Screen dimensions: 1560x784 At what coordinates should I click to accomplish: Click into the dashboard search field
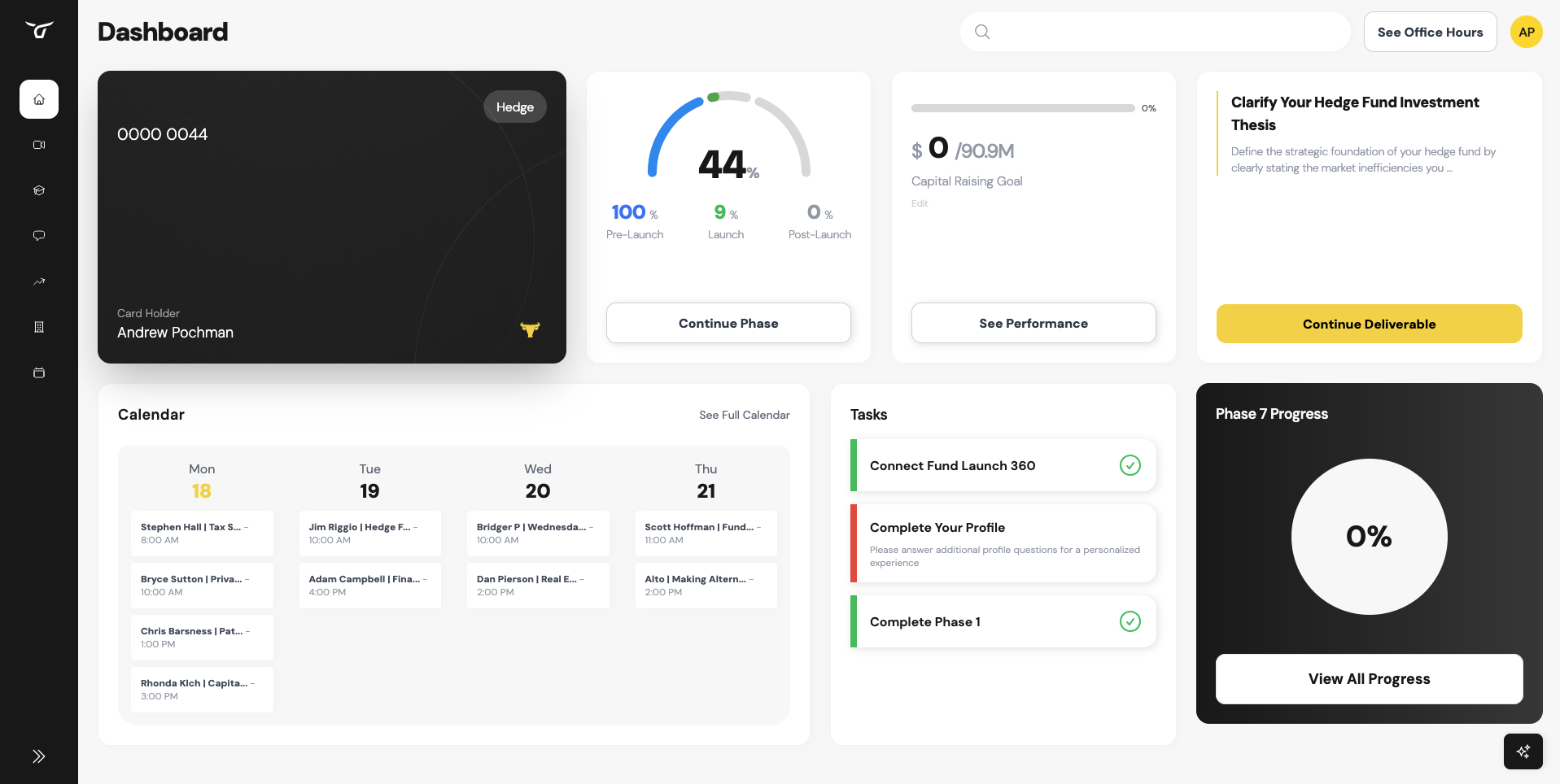point(1164,33)
